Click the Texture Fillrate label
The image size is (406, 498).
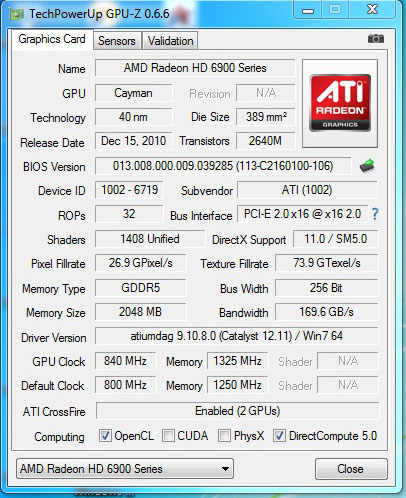[x=234, y=264]
